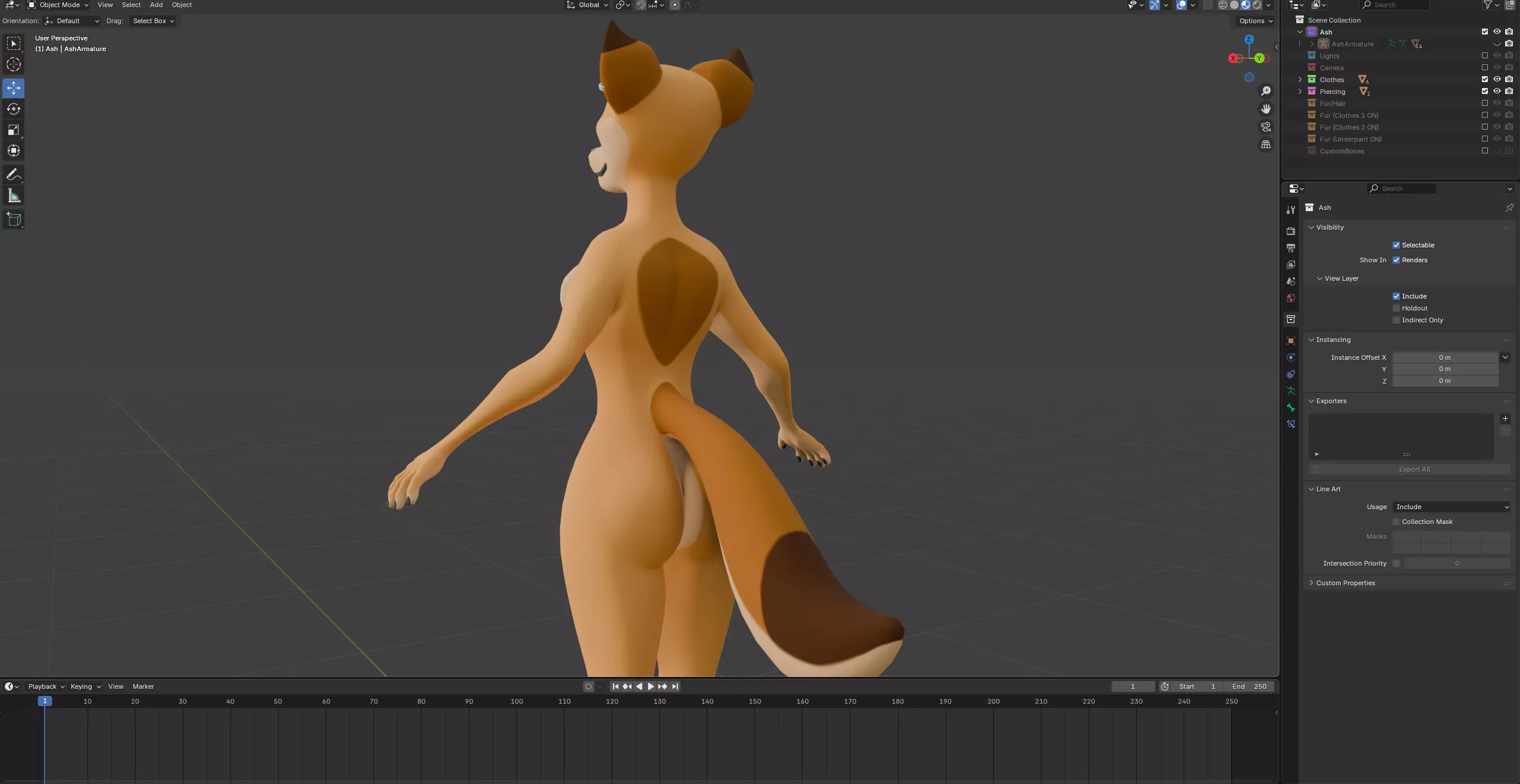The image size is (1520, 784).
Task: Toggle camera view icon in viewport
Action: pos(1266,127)
